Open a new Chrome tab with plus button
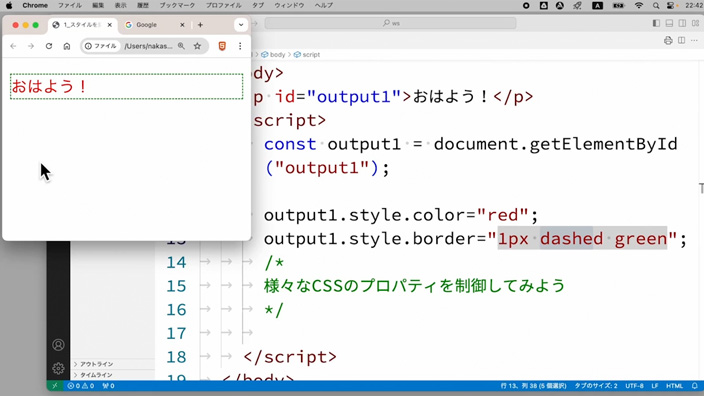Screen dimensions: 704x396 click(x=200, y=25)
